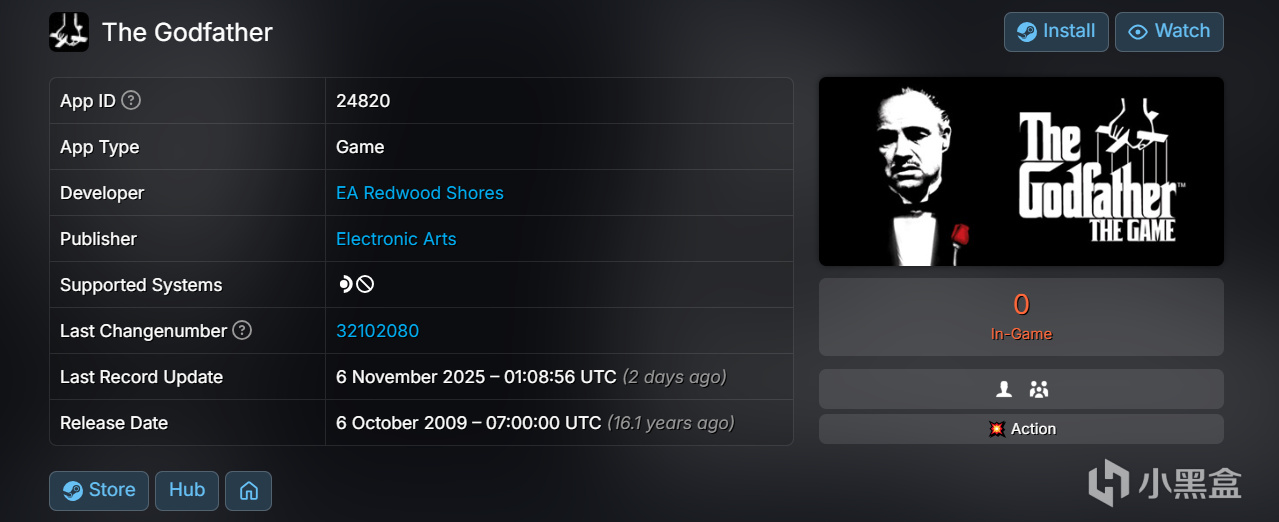Click the In-Game player count panel

tap(1021, 316)
